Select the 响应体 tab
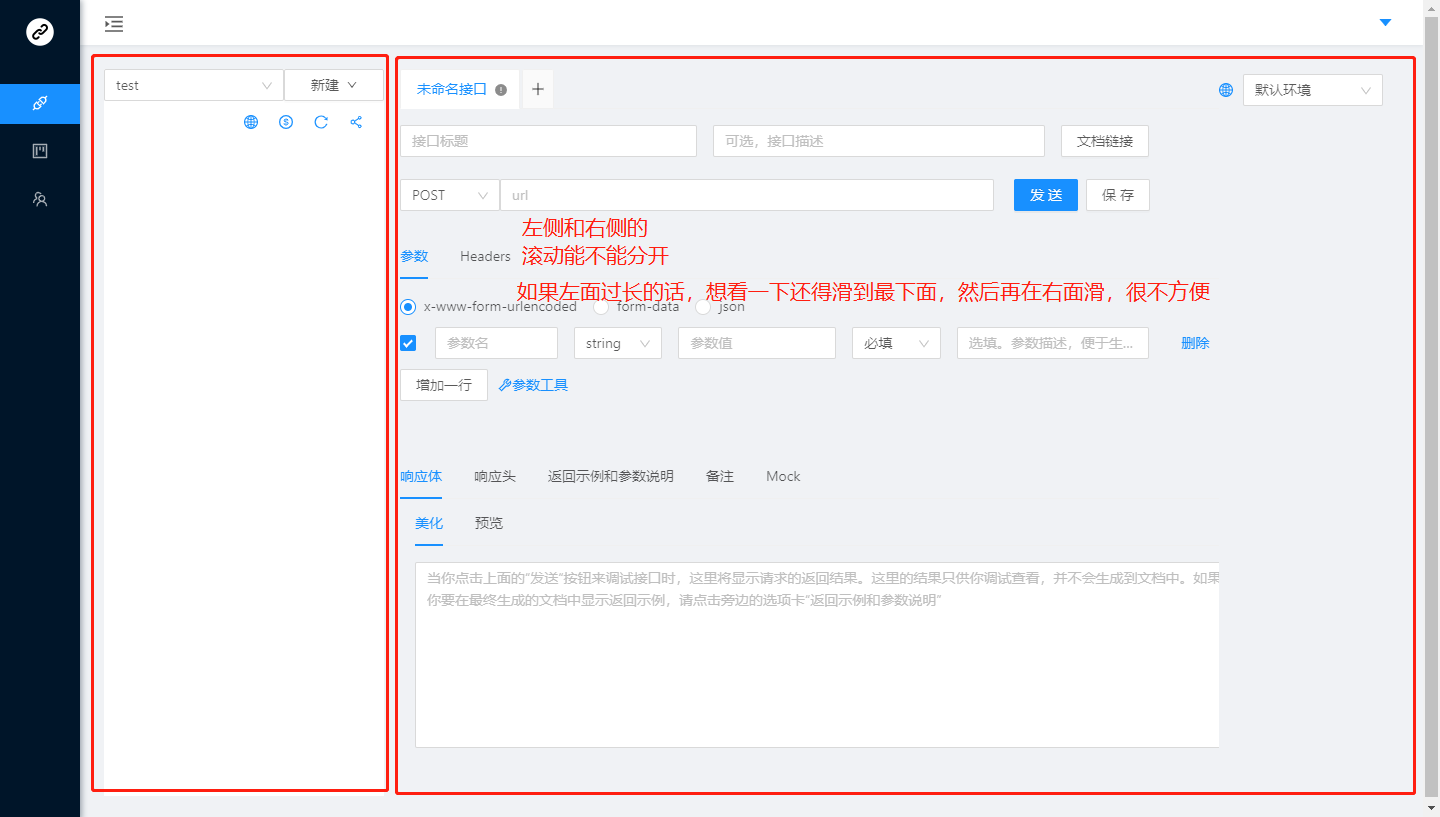1440x817 pixels. point(421,476)
